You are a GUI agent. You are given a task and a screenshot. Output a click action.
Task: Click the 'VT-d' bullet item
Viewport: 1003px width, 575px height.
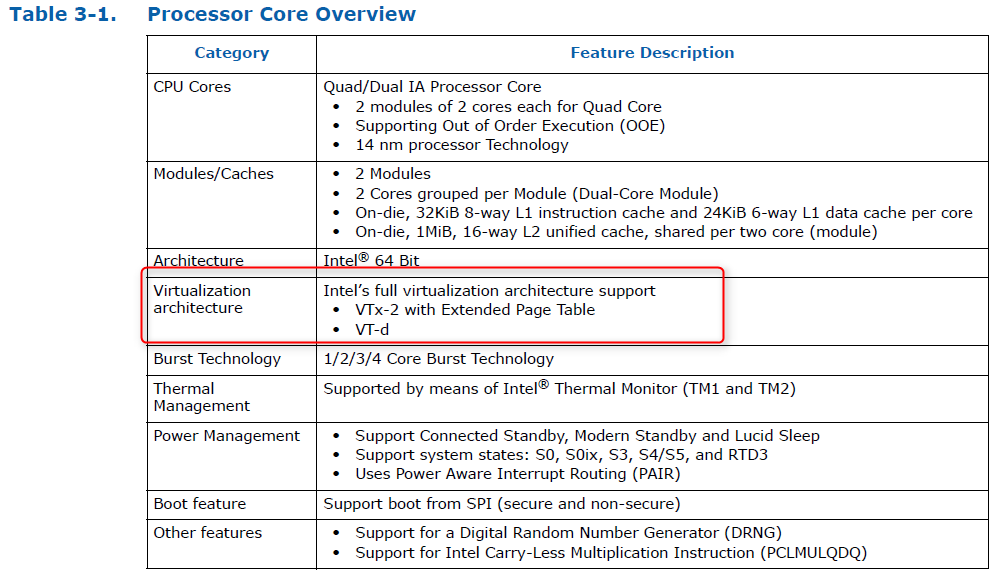pos(372,330)
